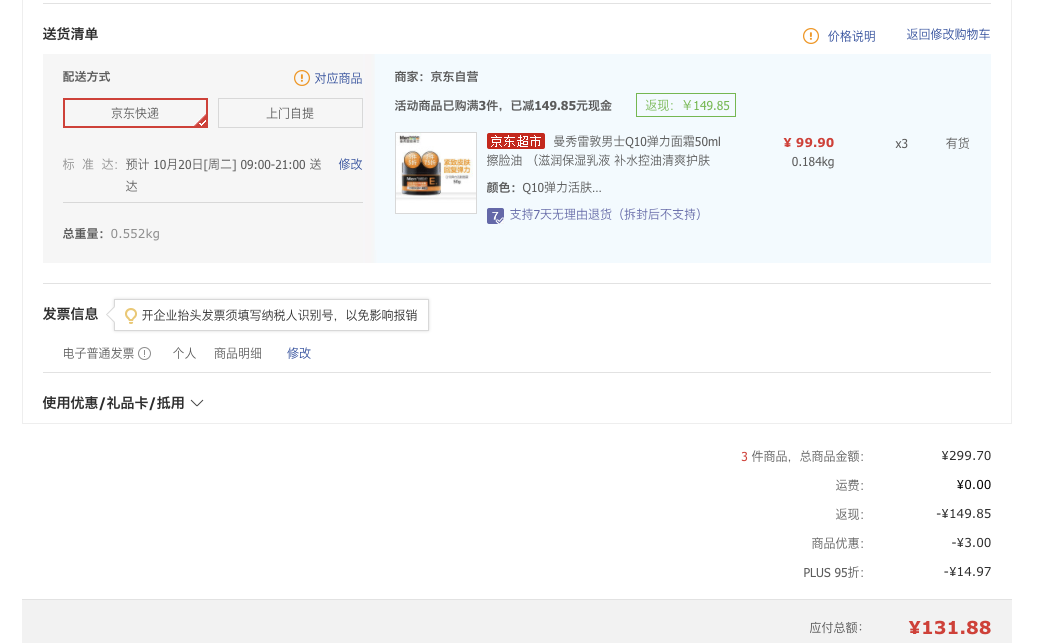Click 修改 next to delivery time
Image resolution: width=1037 pixels, height=643 pixels.
tap(351, 164)
